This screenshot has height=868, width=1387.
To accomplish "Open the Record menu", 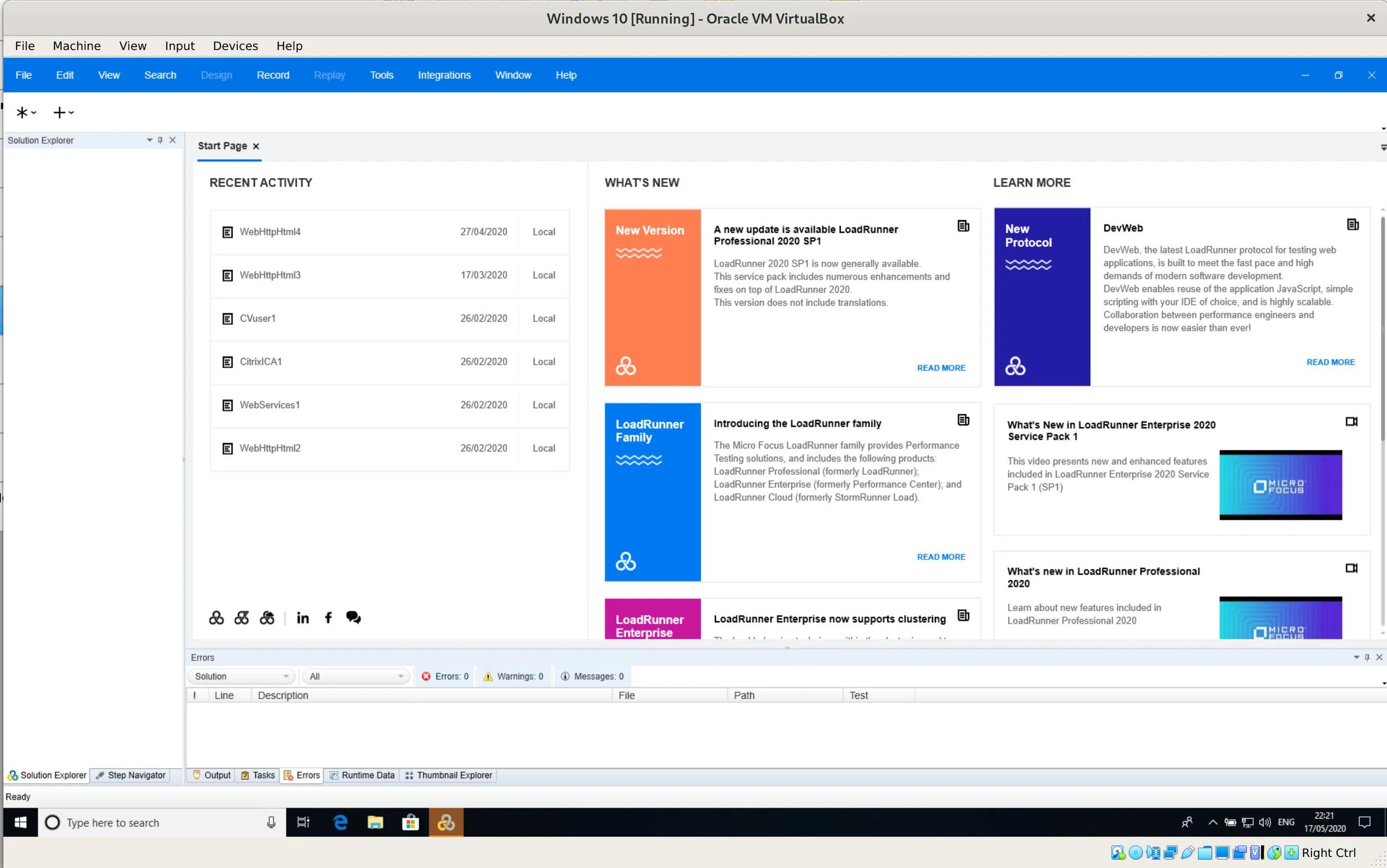I will click(273, 75).
